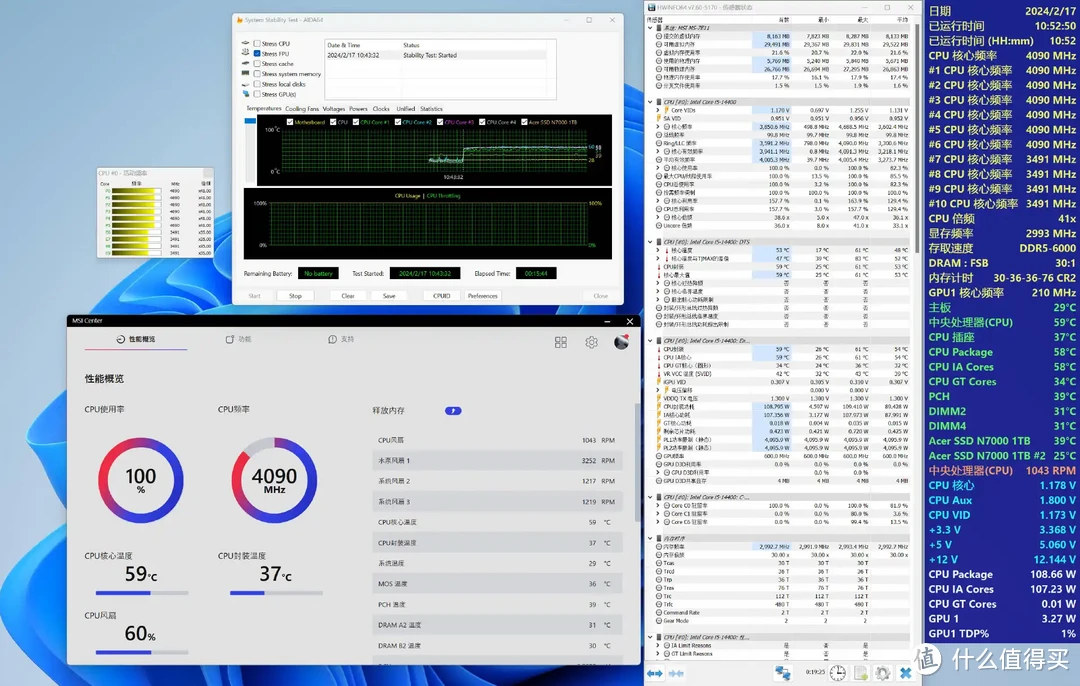Click HWiNFO expand-columns blue arrows icon
This screenshot has width=1080, height=686.
654,673
